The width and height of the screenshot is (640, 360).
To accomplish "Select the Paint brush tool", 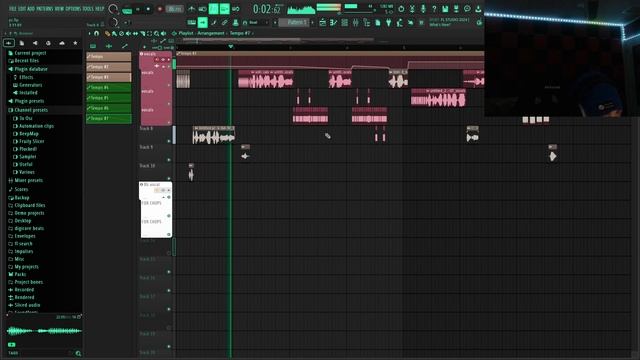I will (x=114, y=33).
